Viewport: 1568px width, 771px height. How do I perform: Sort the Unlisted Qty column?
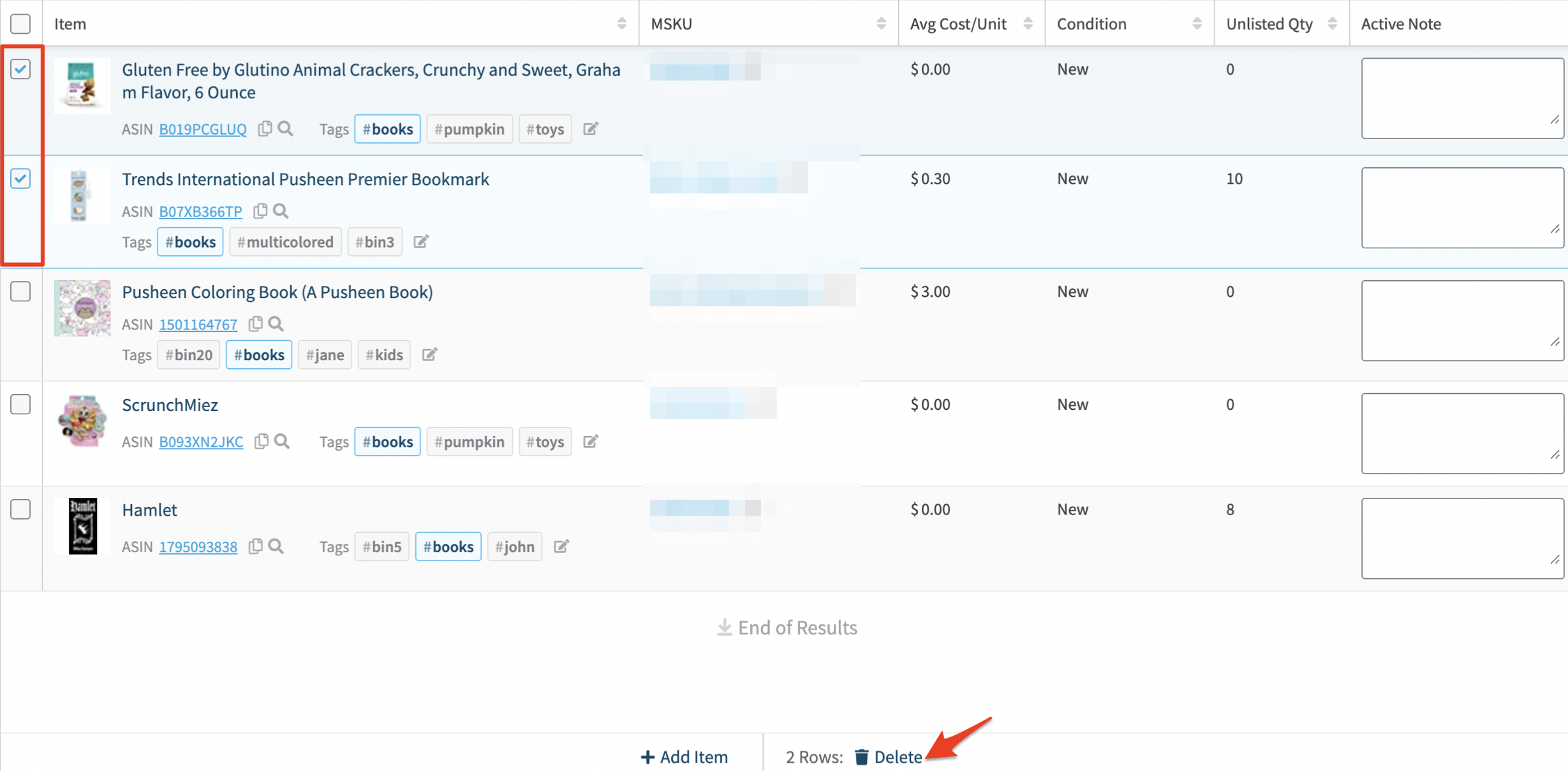[1332, 24]
